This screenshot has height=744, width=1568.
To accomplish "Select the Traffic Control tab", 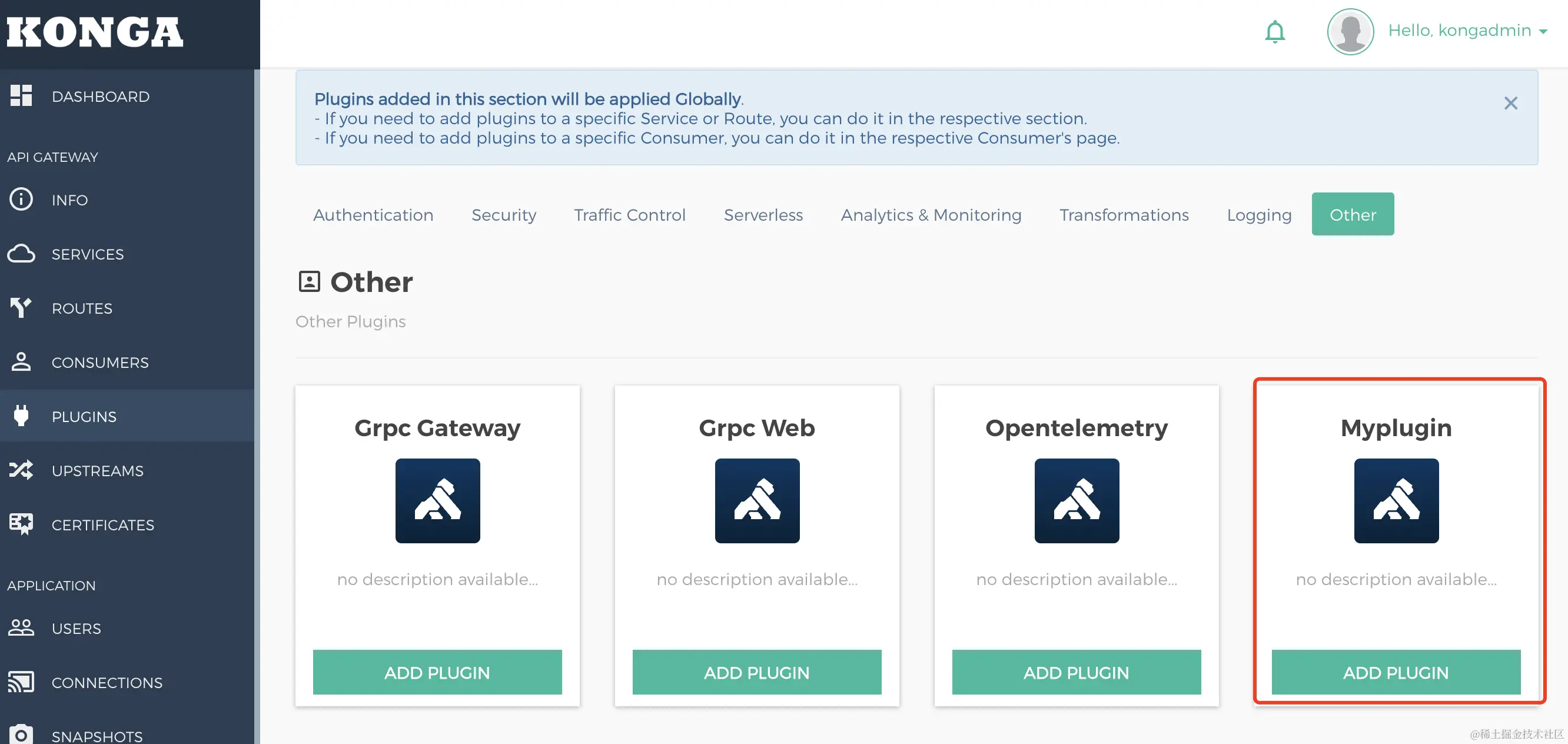I will pyautogui.click(x=629, y=214).
